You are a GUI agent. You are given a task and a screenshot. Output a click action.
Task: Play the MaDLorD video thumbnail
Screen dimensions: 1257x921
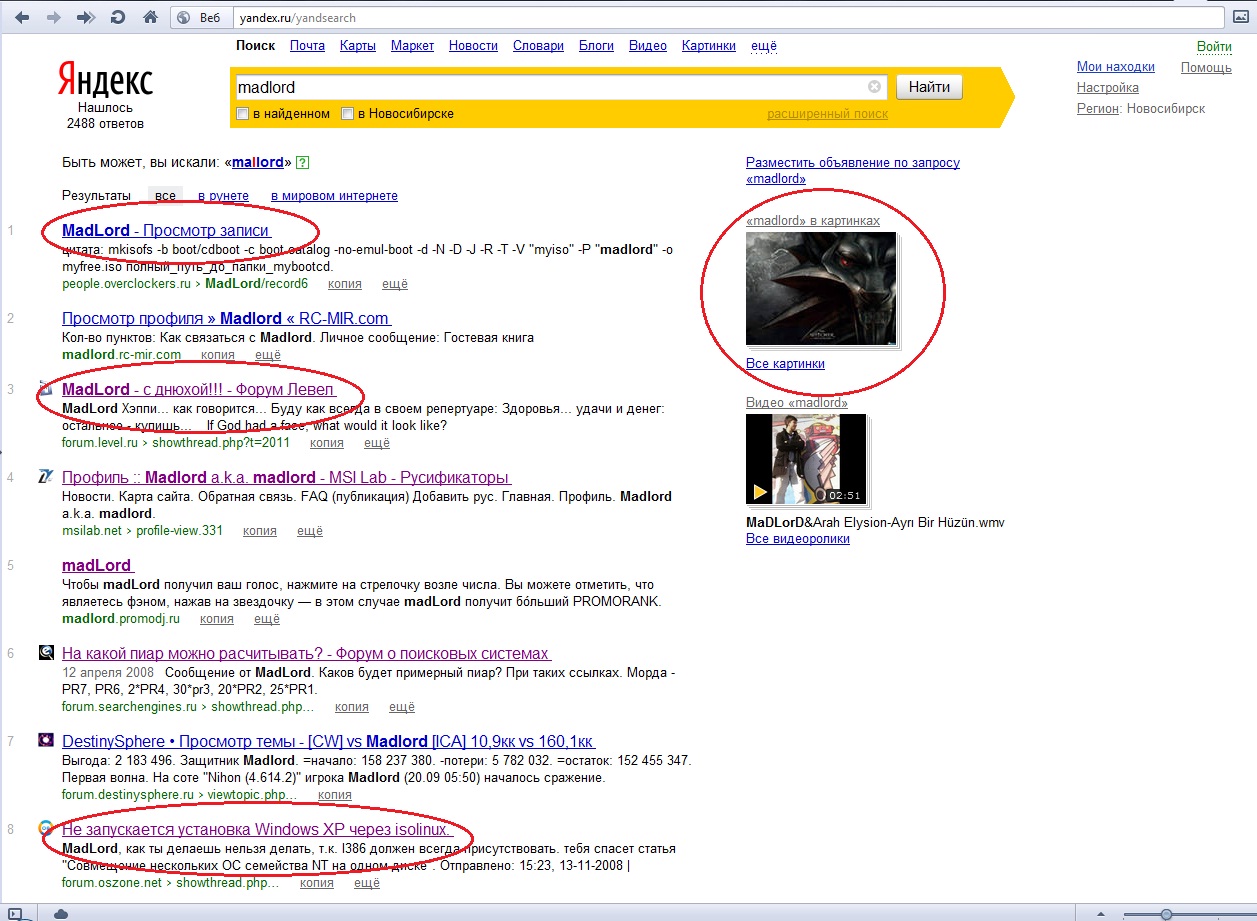760,491
